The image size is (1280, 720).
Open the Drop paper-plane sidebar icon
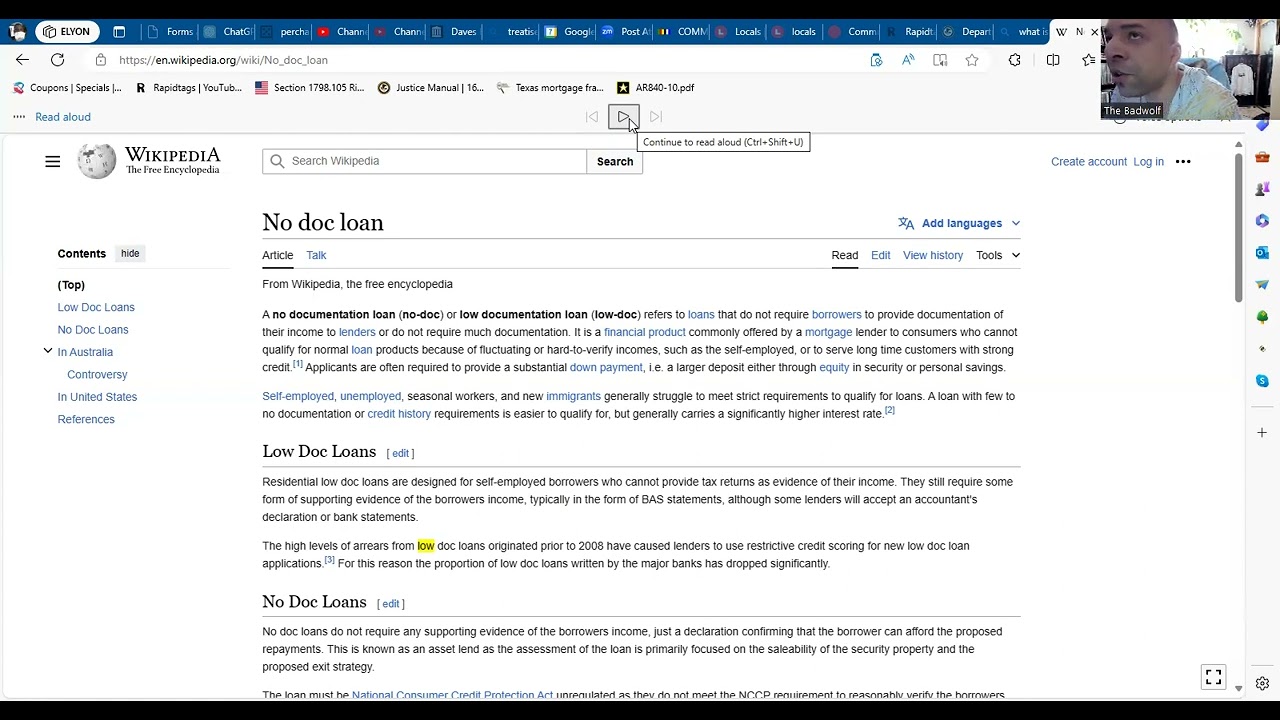click(1262, 285)
